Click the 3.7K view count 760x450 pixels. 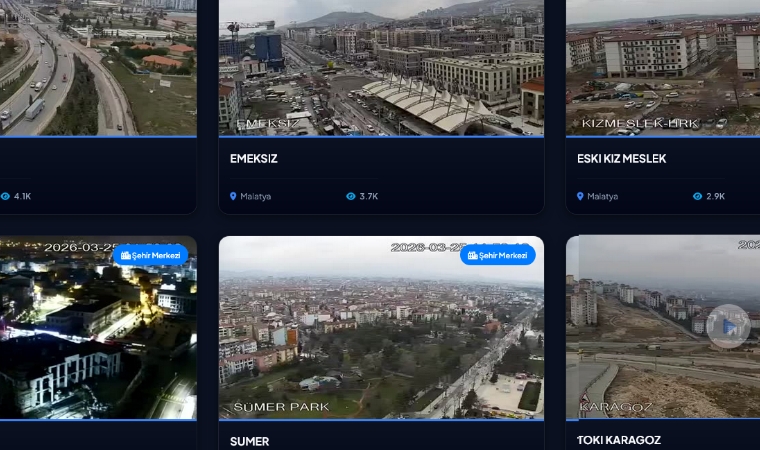368,196
